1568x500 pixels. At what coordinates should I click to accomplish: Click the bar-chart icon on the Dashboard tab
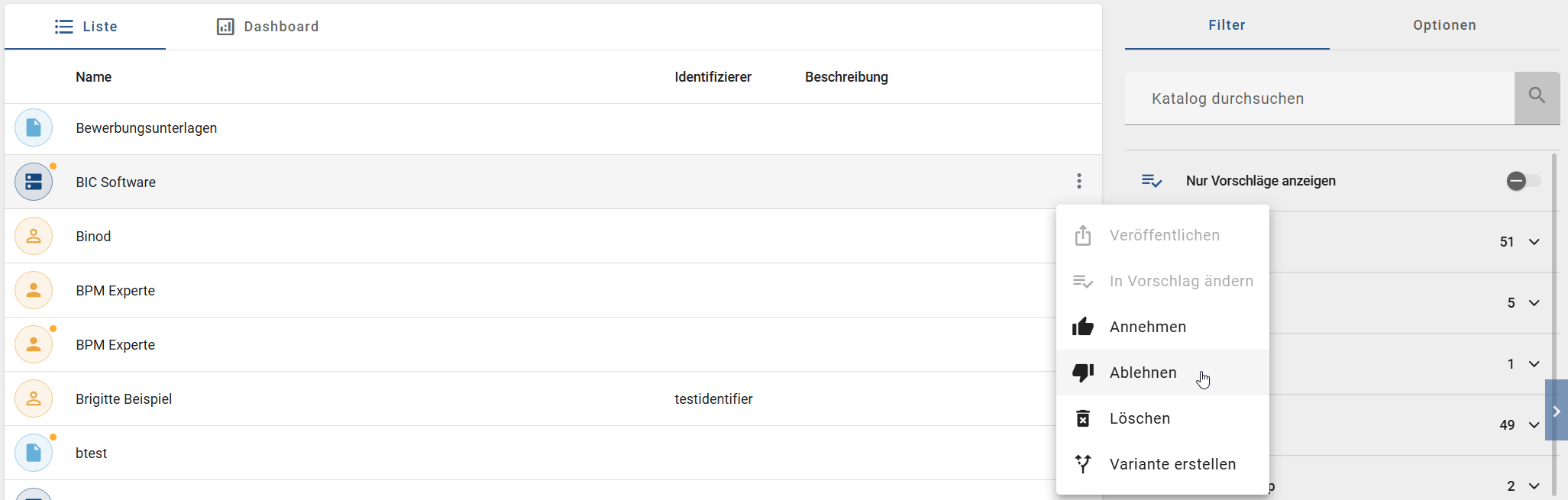tap(225, 26)
